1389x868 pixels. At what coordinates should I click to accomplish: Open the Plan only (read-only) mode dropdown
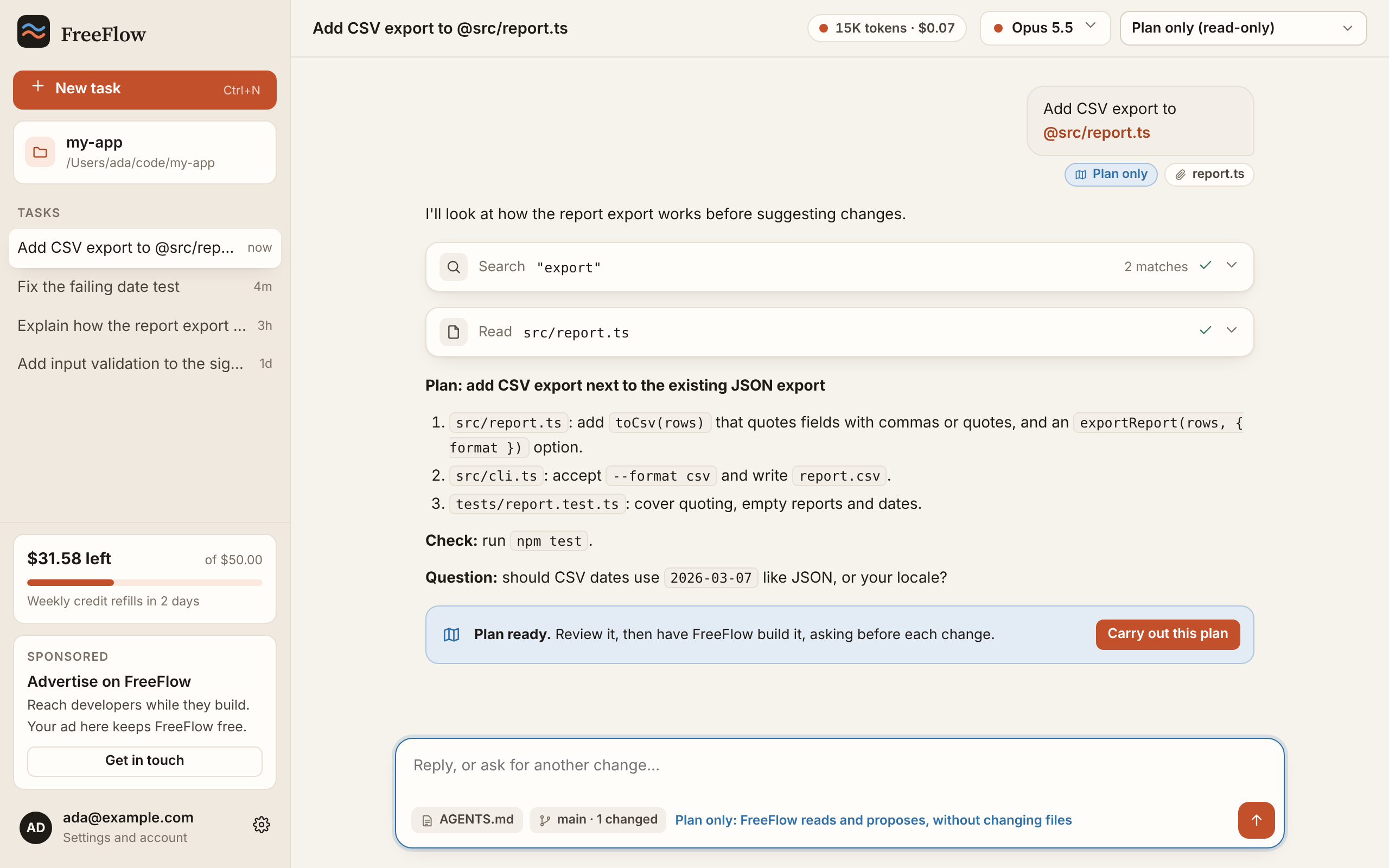1243,28
